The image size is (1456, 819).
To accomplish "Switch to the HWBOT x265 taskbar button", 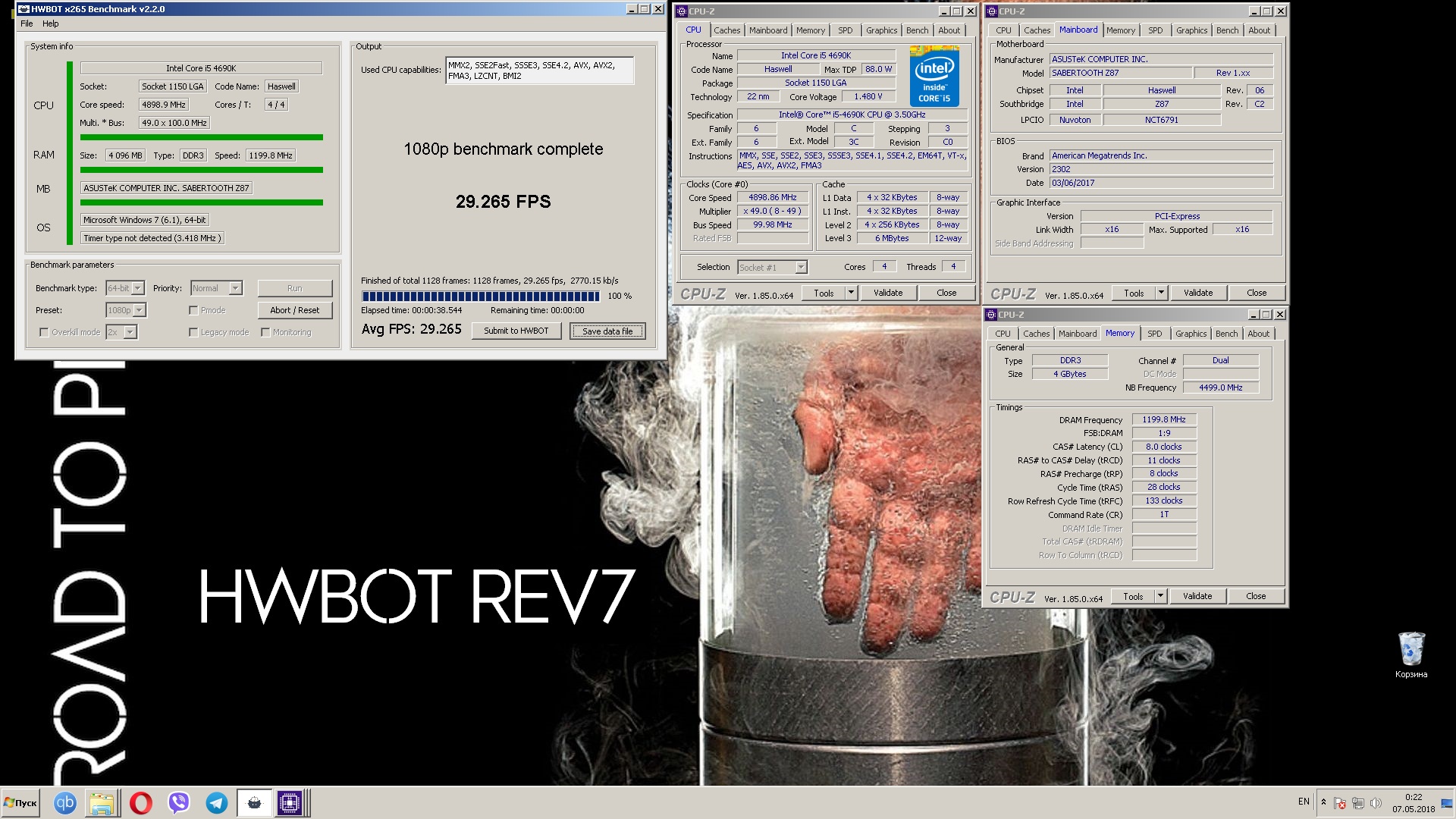I will click(x=255, y=802).
